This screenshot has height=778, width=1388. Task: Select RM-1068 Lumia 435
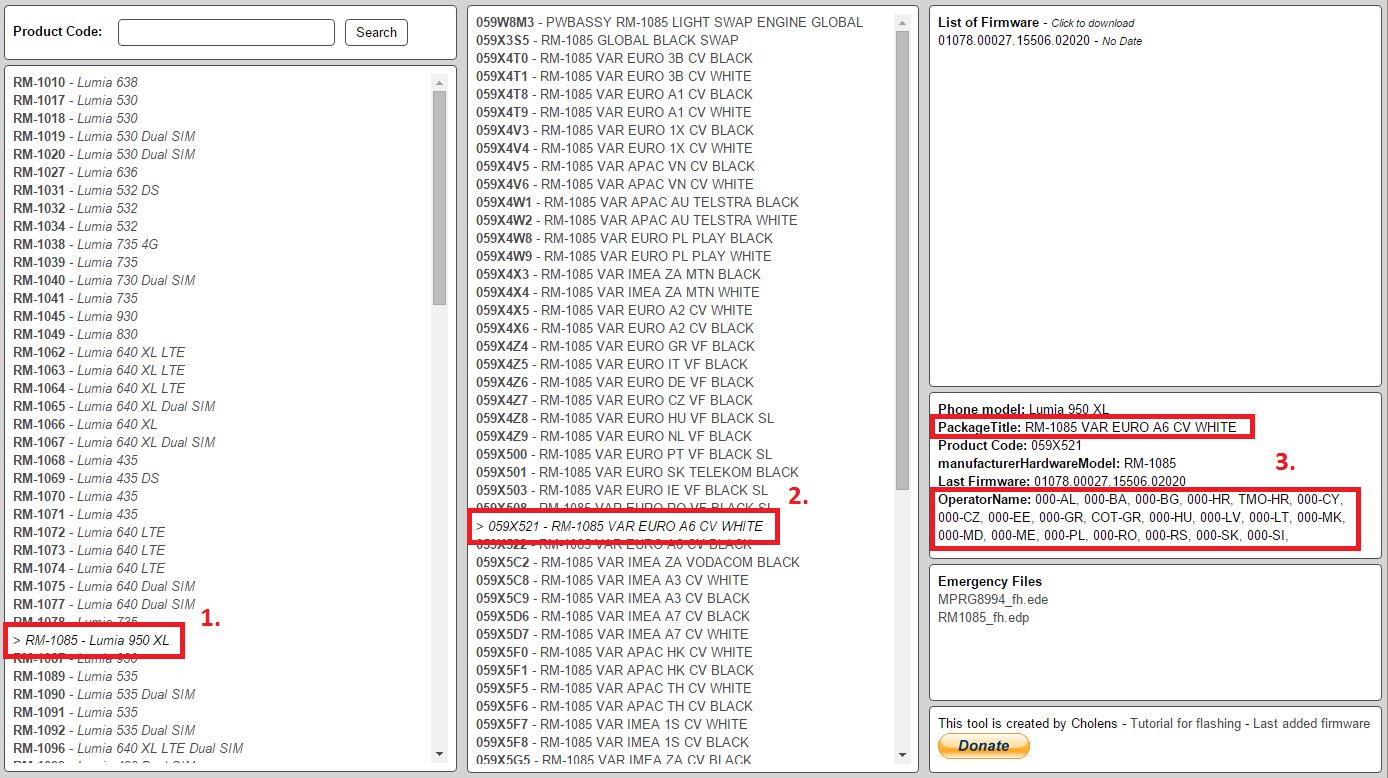coord(76,460)
